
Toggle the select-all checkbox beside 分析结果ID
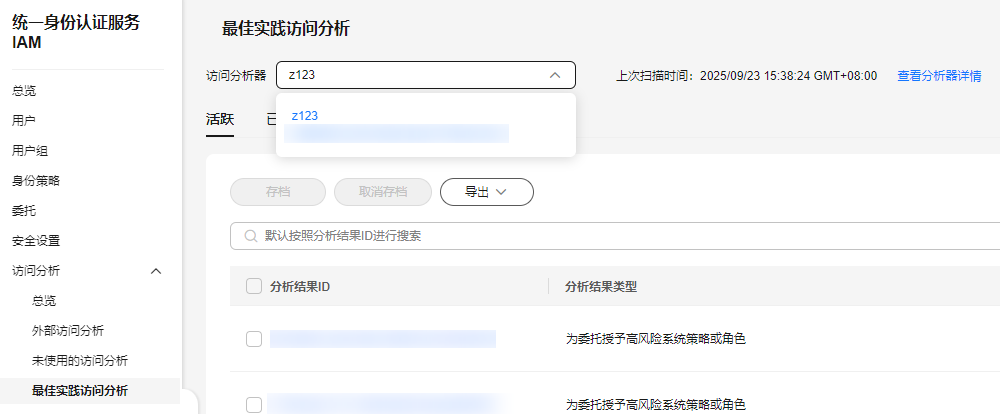[x=254, y=287]
